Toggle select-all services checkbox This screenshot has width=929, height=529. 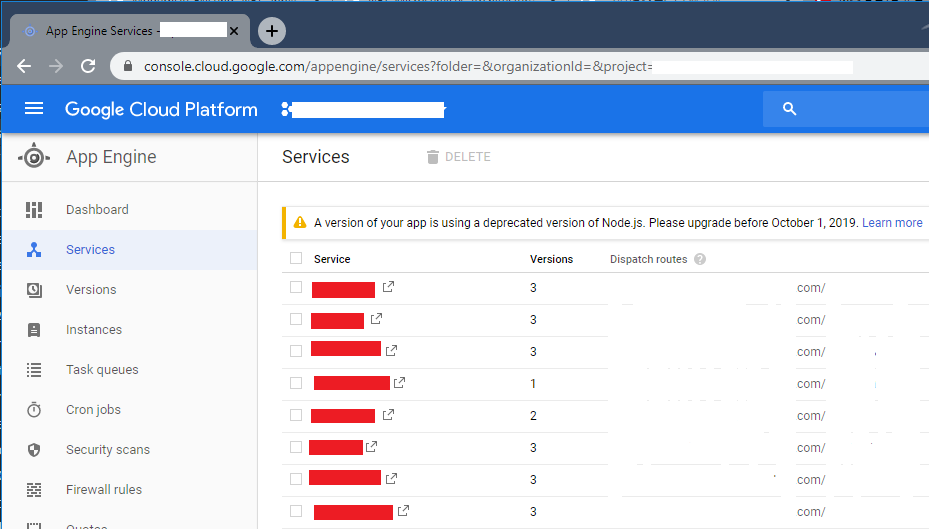296,258
